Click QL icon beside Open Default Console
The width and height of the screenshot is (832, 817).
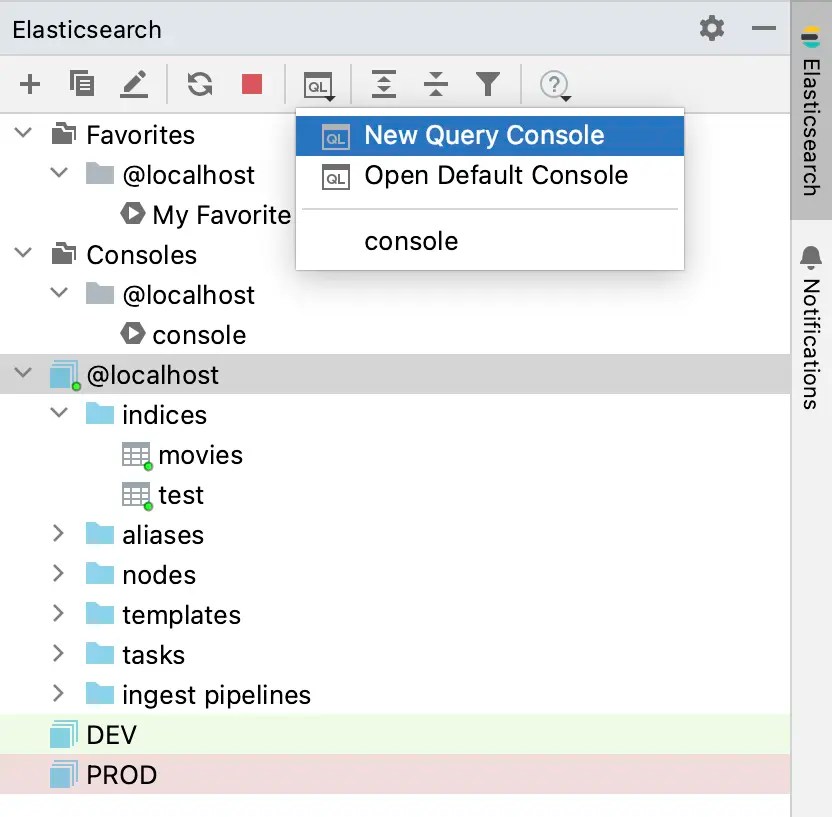336,177
